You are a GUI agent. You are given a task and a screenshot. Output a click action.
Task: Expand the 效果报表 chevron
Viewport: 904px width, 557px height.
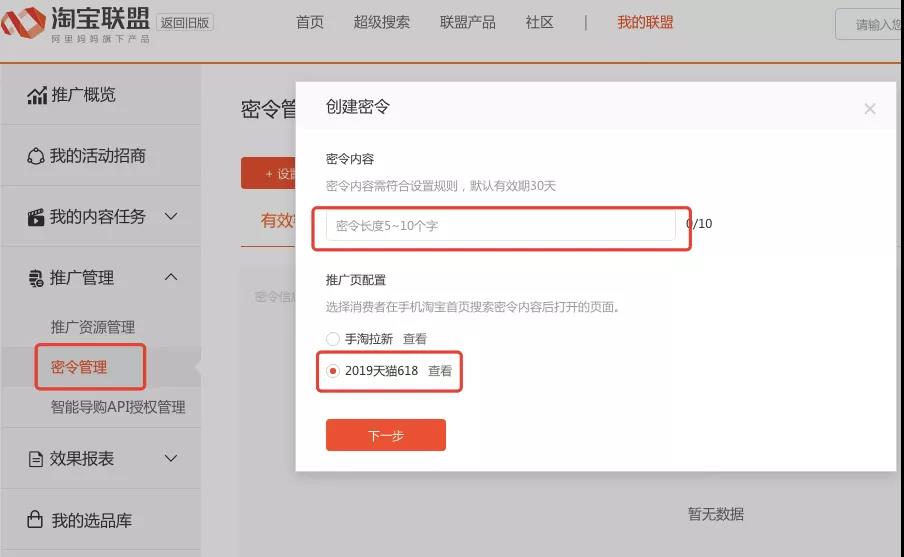click(x=171, y=458)
